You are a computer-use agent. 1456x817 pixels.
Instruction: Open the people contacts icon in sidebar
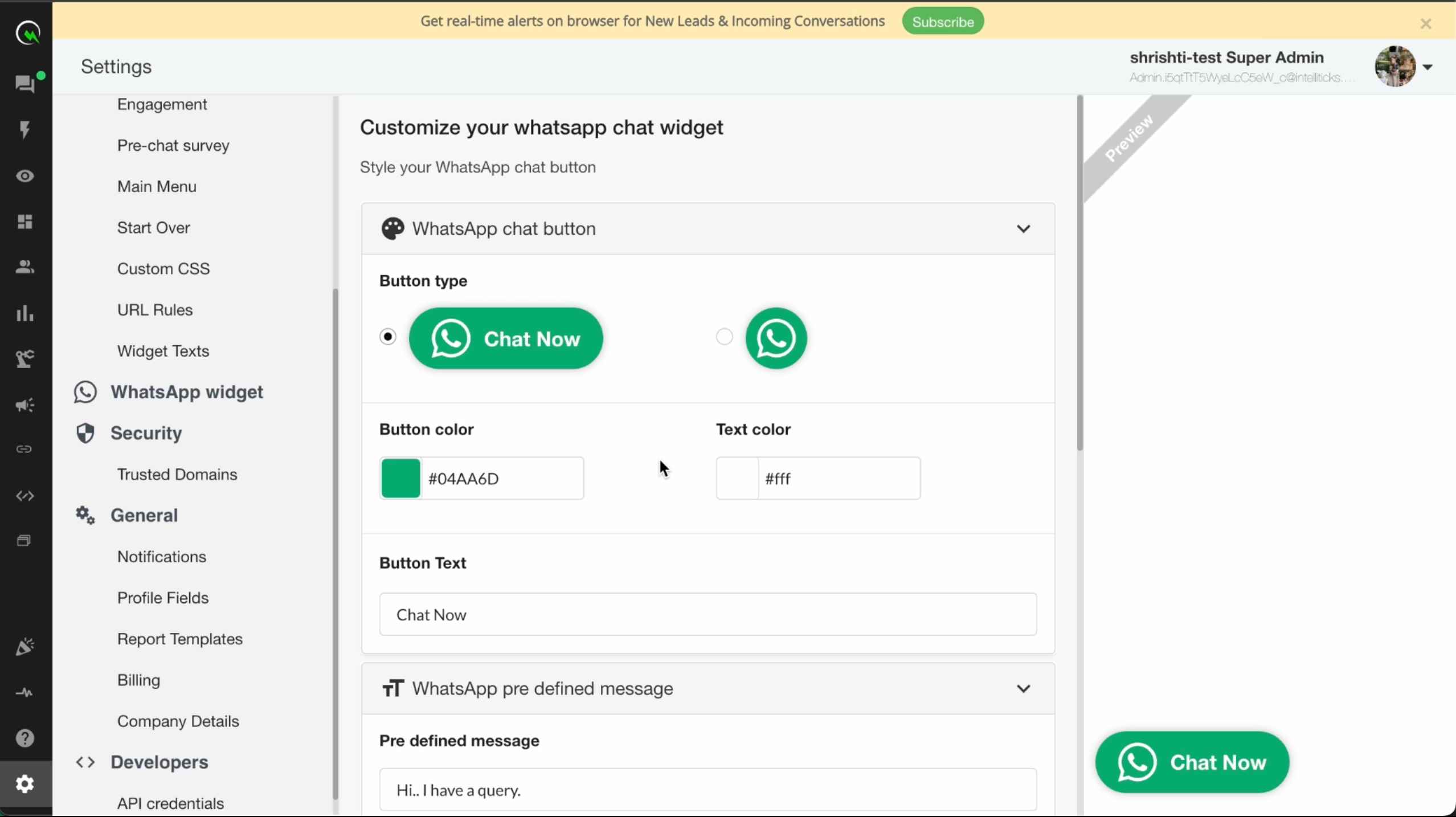pos(24,267)
